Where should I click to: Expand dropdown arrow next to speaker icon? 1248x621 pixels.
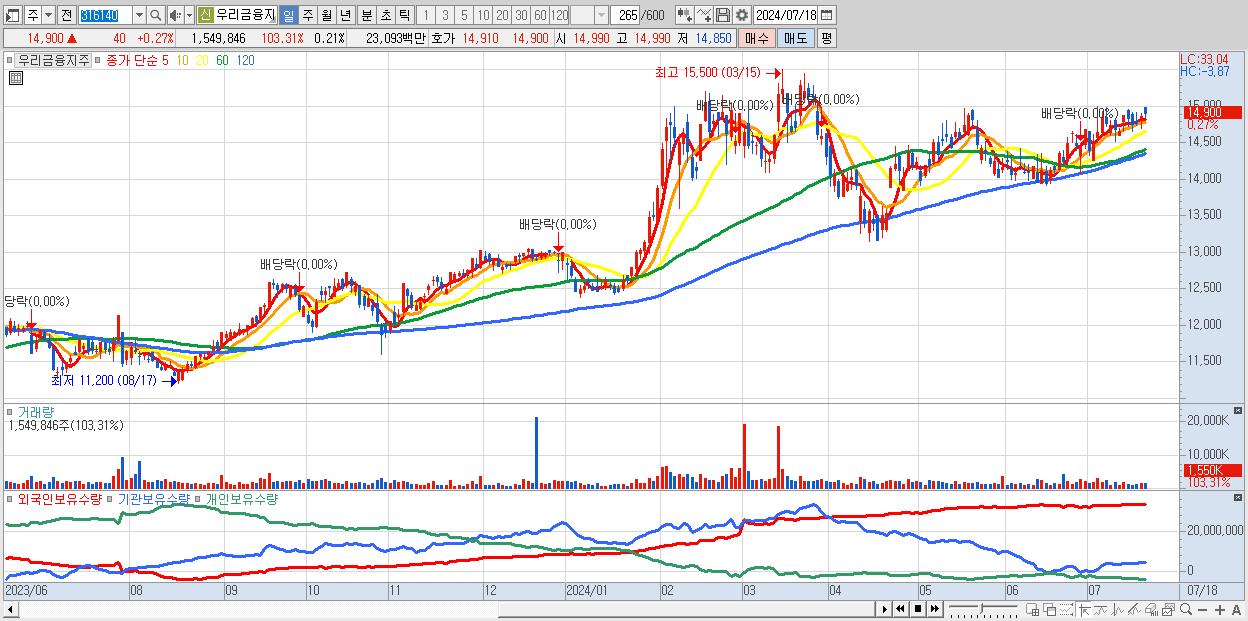pos(189,15)
